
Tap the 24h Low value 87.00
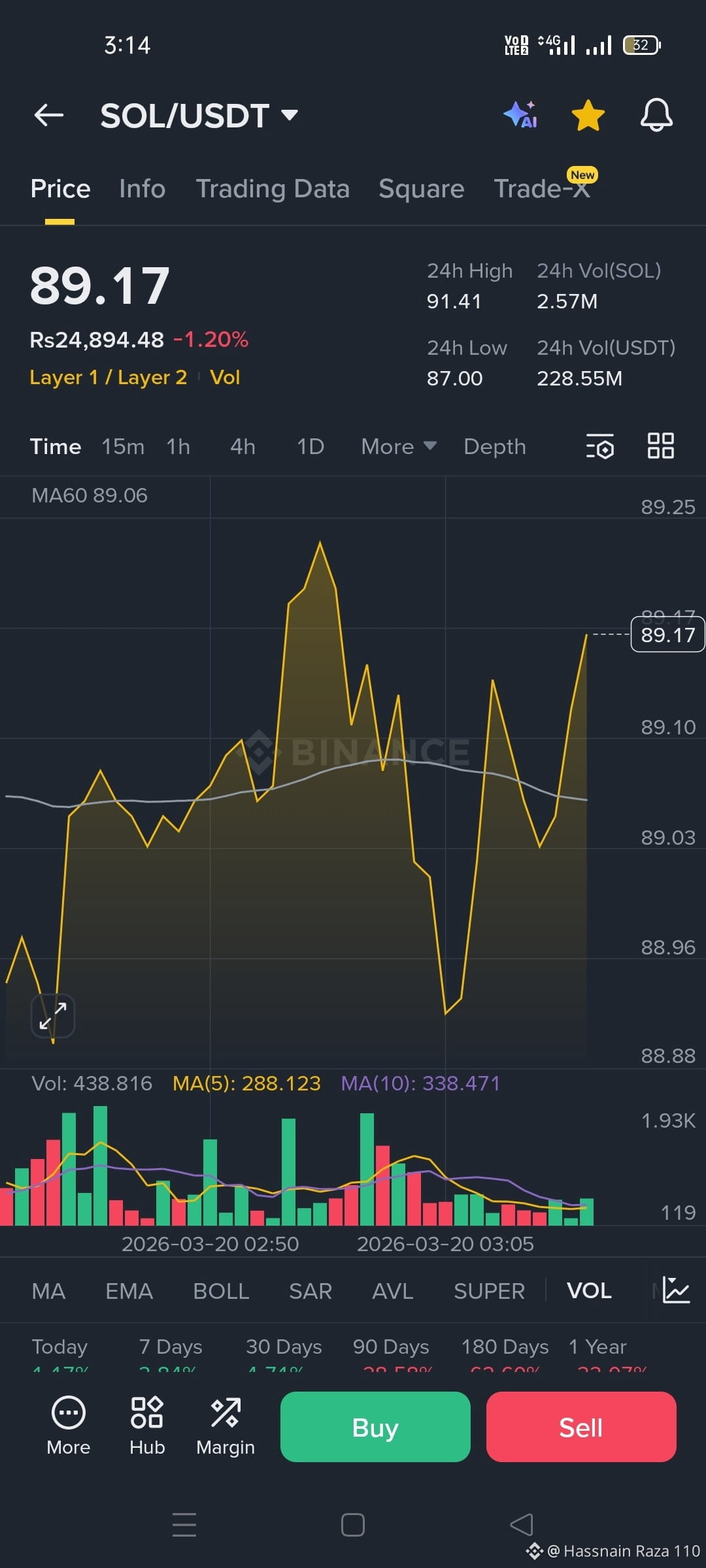(x=454, y=378)
